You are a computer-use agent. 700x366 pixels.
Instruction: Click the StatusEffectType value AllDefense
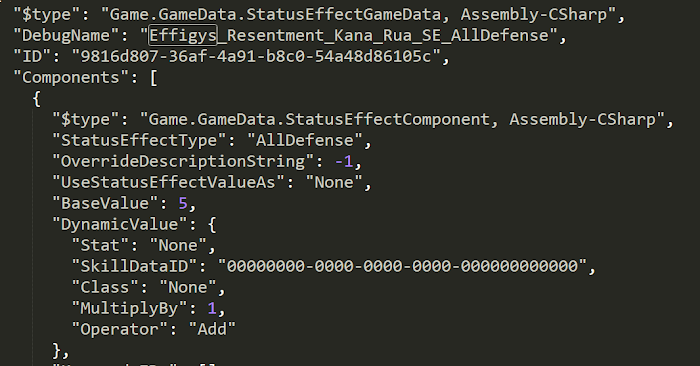(305, 140)
